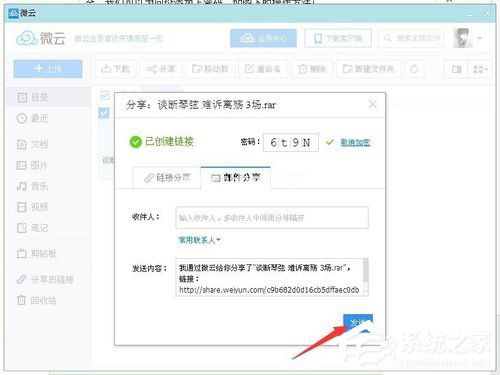Open Recycle Bin (回收站) in sidebar
This screenshot has width=500, height=375.
point(48,300)
